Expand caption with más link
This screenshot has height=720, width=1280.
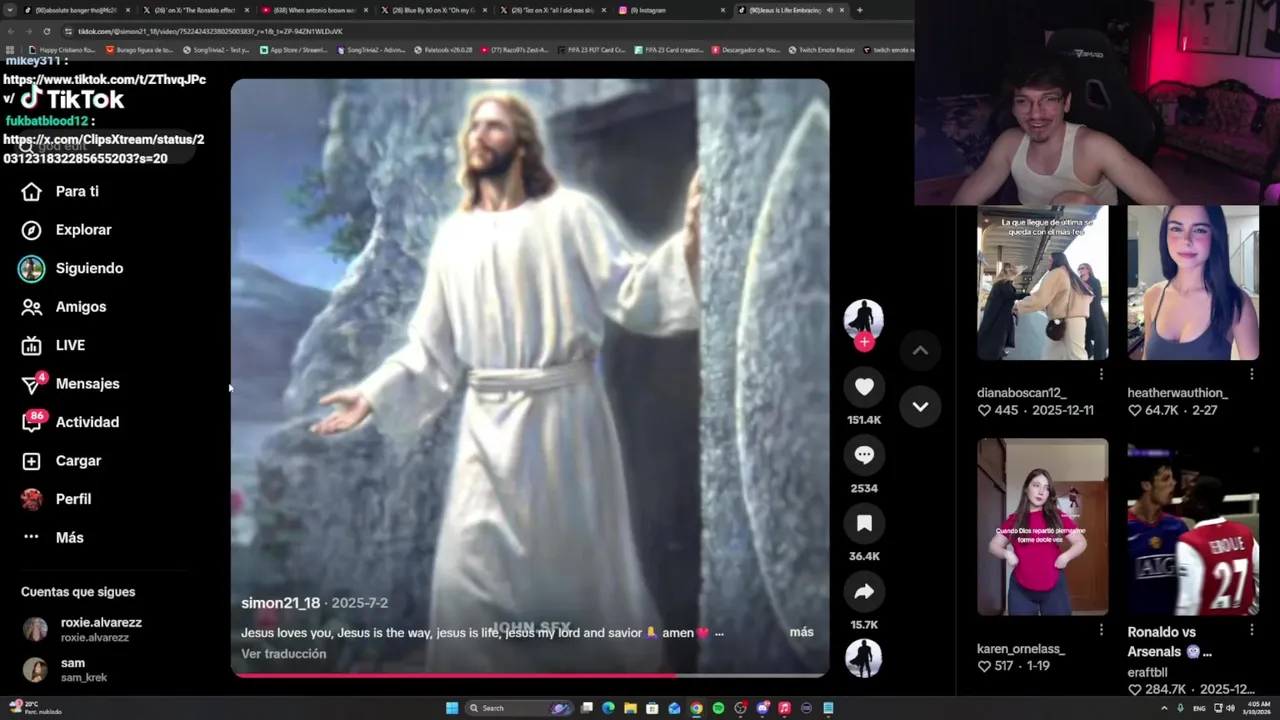point(801,632)
